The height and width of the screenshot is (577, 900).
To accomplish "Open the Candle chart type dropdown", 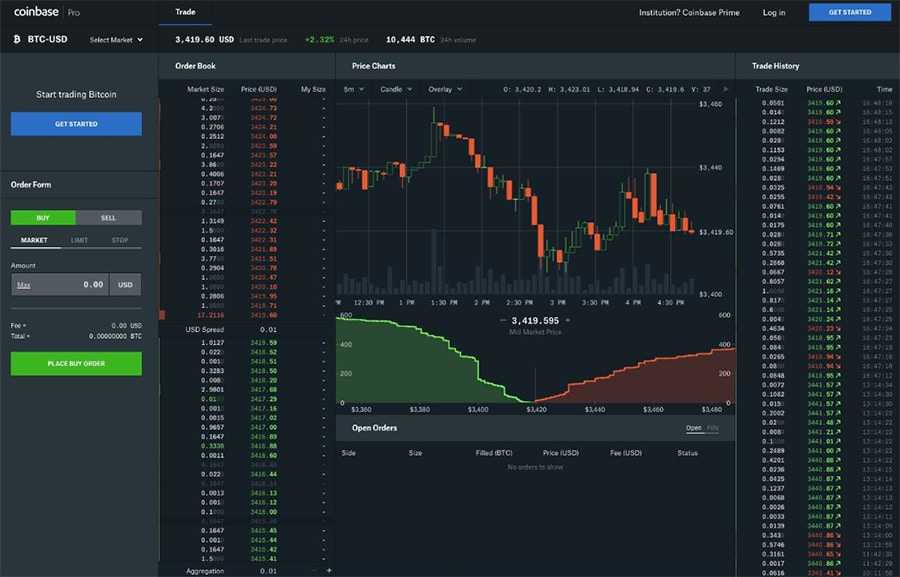I will [396, 88].
